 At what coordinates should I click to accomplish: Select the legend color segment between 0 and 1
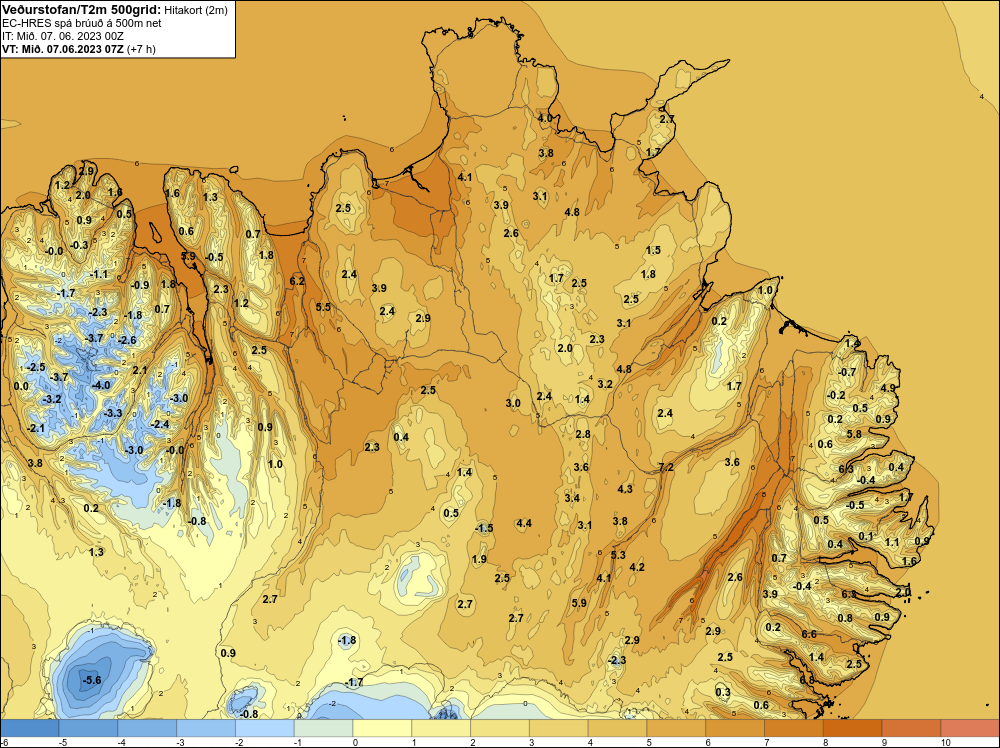tap(382, 728)
